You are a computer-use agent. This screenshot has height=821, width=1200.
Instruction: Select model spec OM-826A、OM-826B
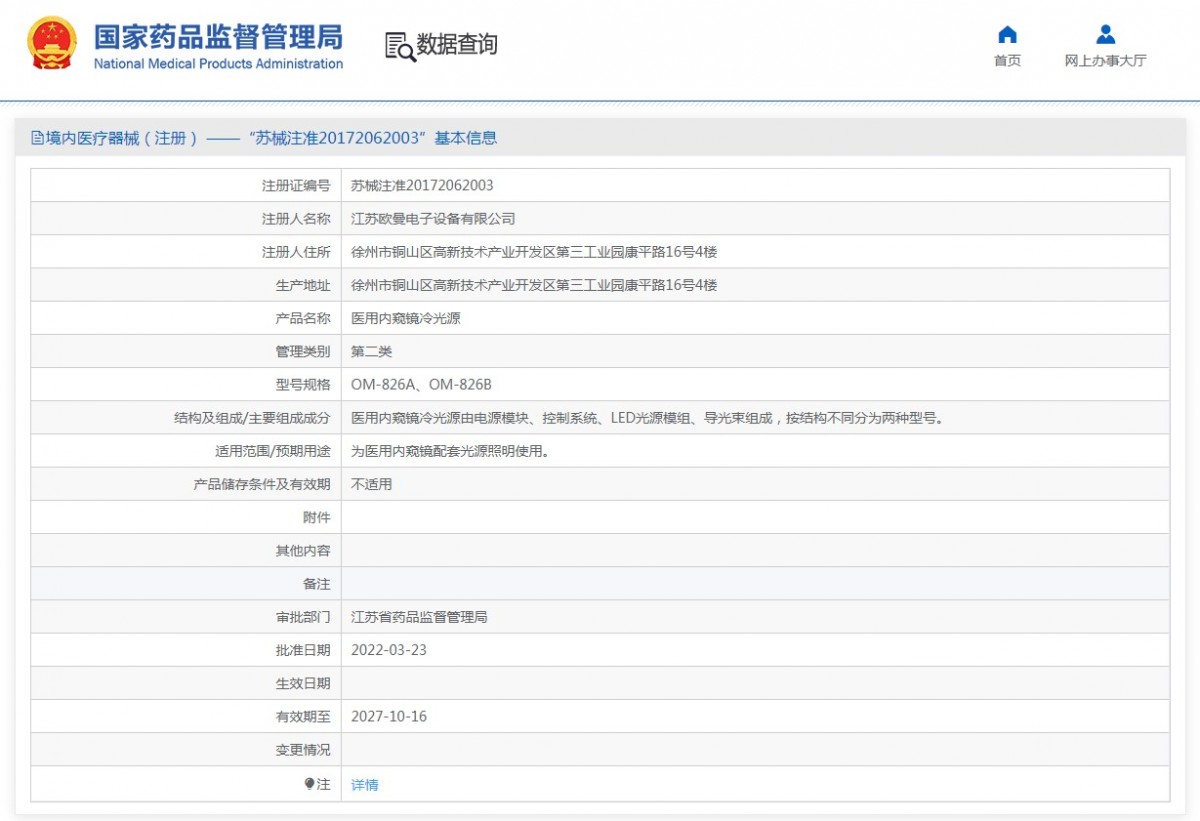(421, 384)
